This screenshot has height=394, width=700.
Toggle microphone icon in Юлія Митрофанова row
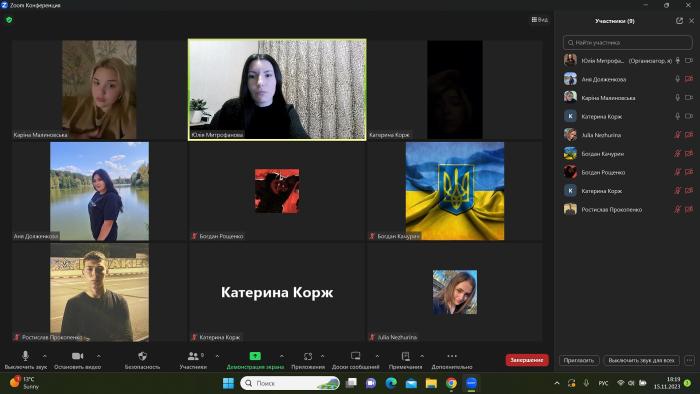(678, 60)
